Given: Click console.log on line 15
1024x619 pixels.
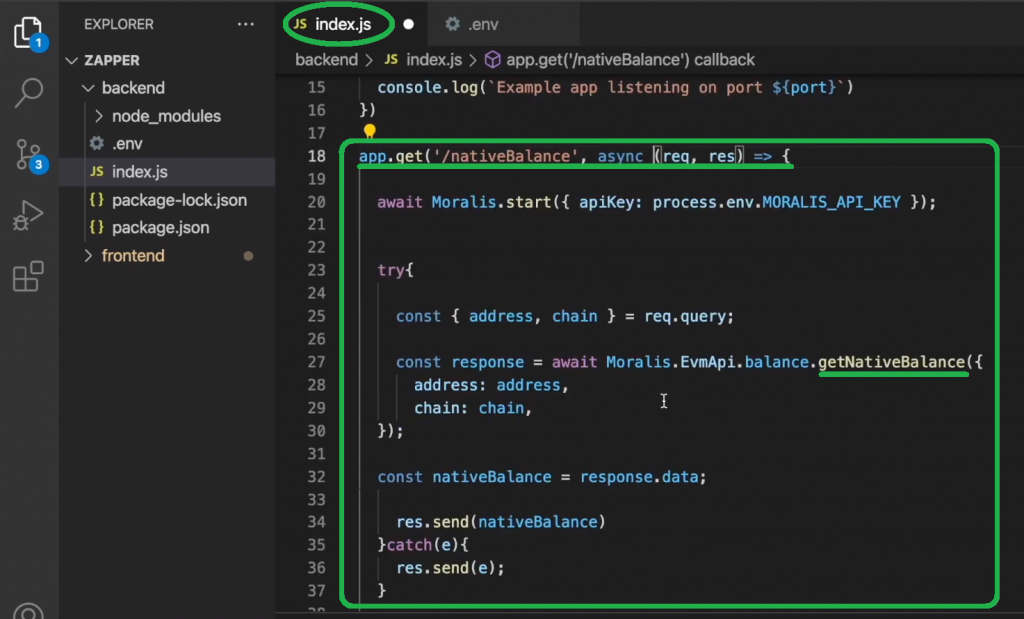Looking at the screenshot, I should tap(428, 87).
